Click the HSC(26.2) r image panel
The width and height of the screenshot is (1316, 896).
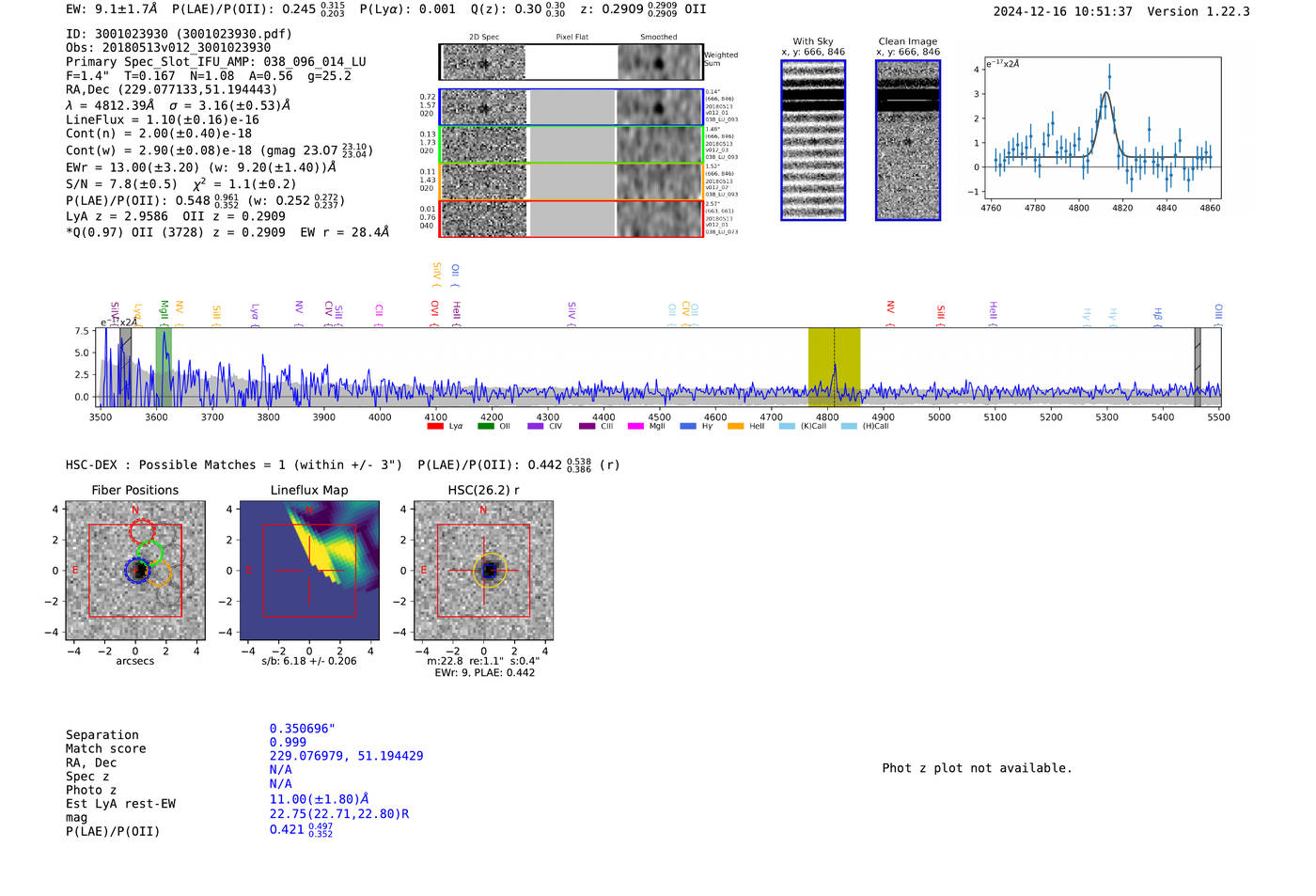pyautogui.click(x=483, y=571)
